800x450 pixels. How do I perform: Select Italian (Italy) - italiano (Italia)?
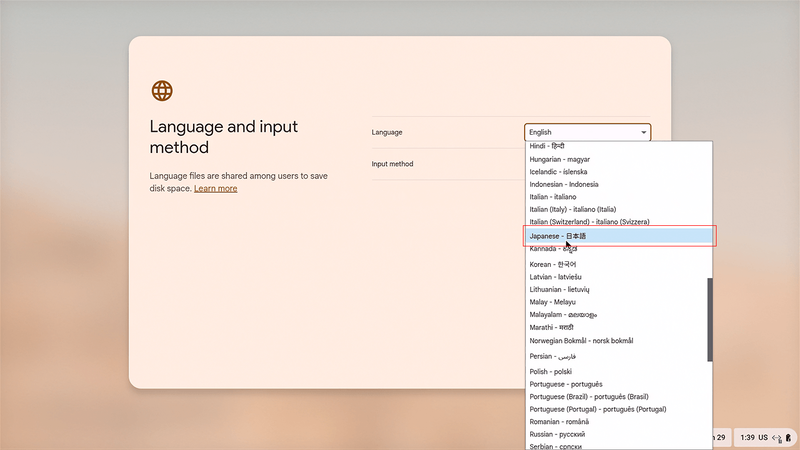(x=618, y=209)
